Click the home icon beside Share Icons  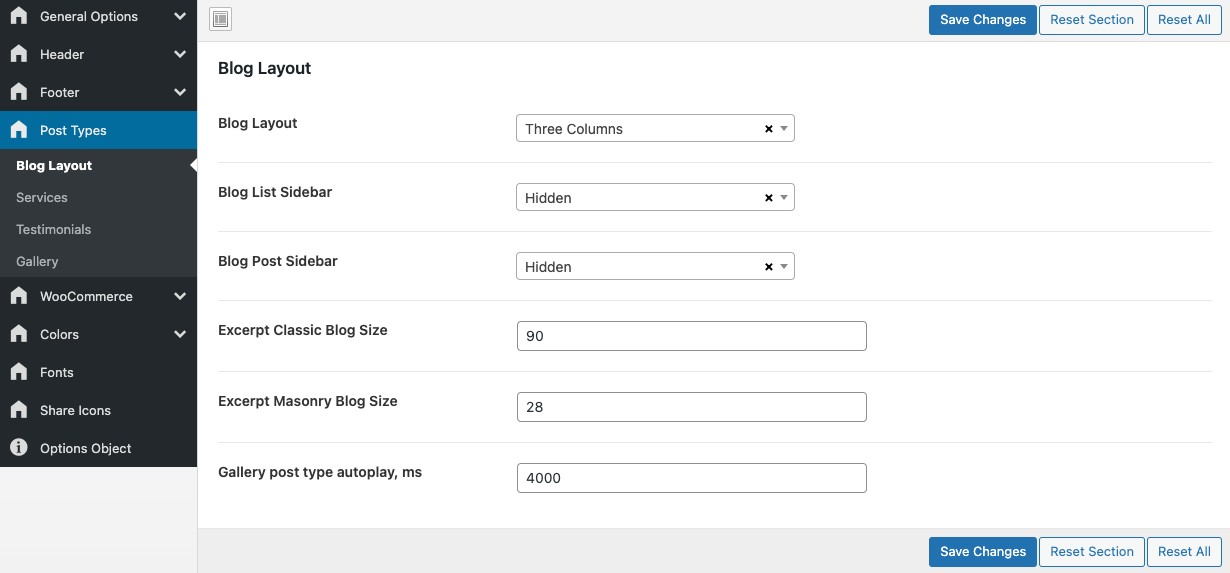pyautogui.click(x=18, y=411)
